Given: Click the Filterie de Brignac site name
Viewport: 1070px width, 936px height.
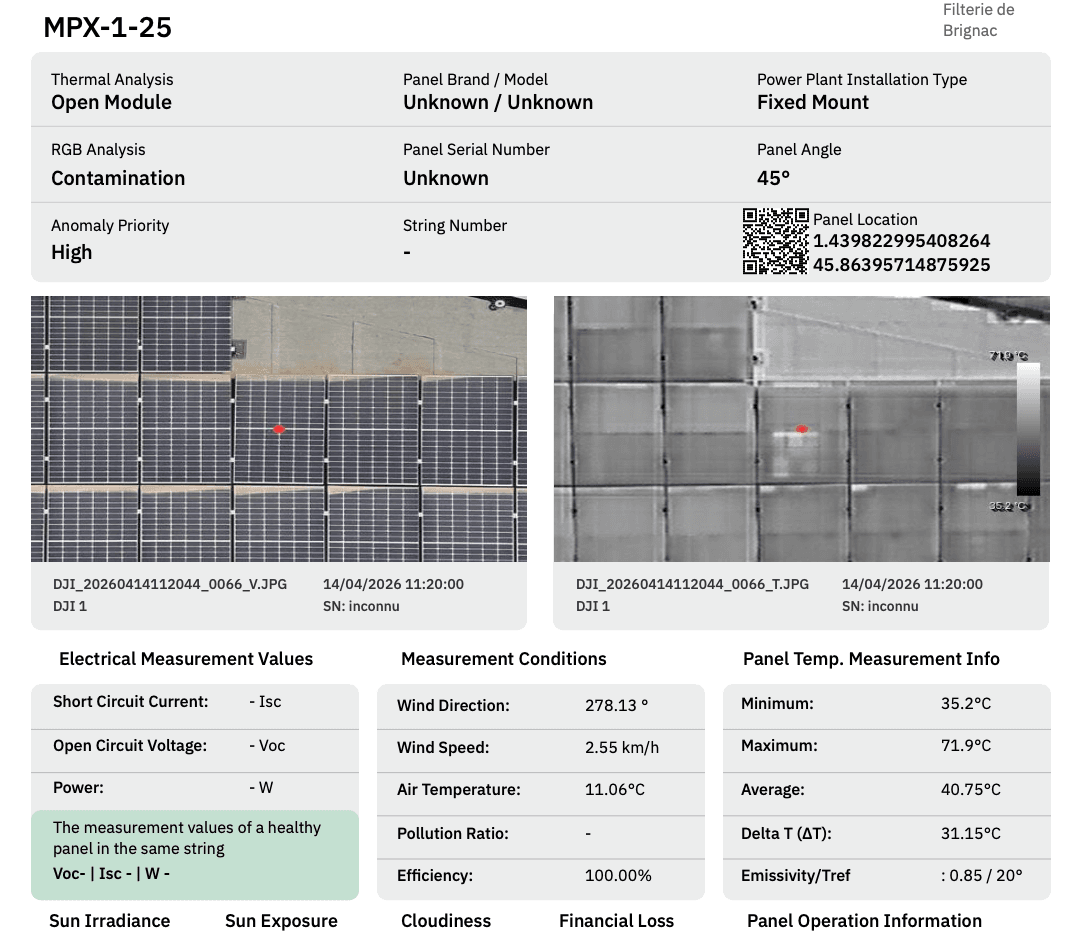Looking at the screenshot, I should (x=979, y=20).
